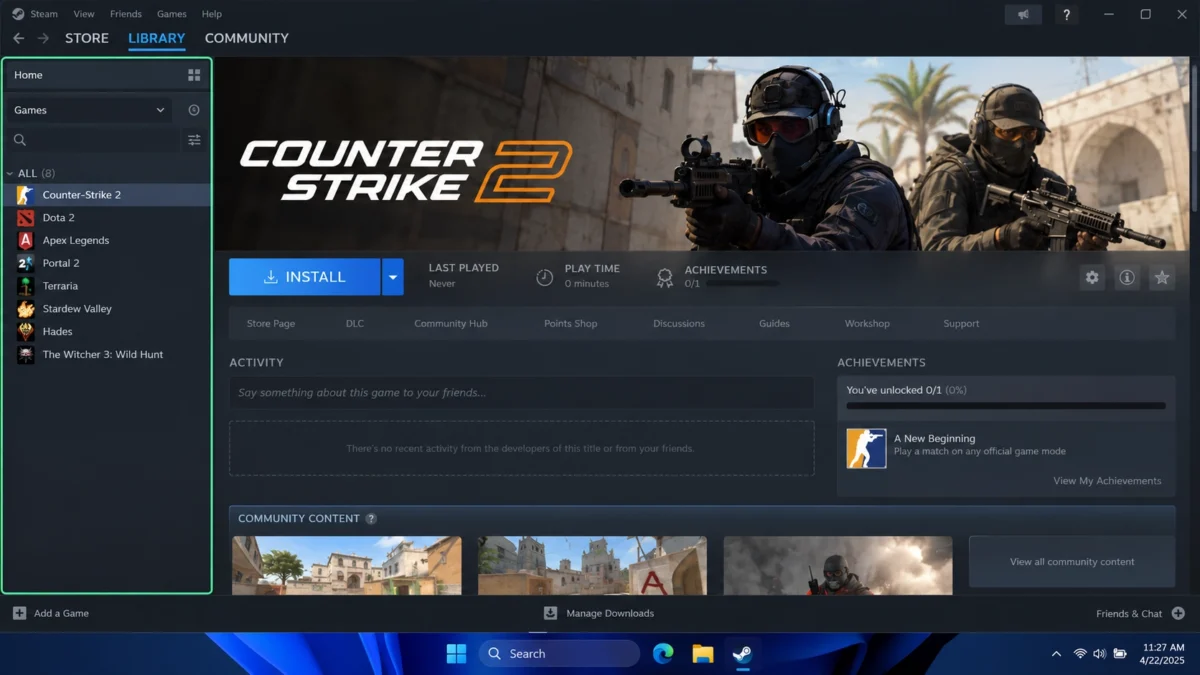Open the Discussions link

tap(679, 323)
